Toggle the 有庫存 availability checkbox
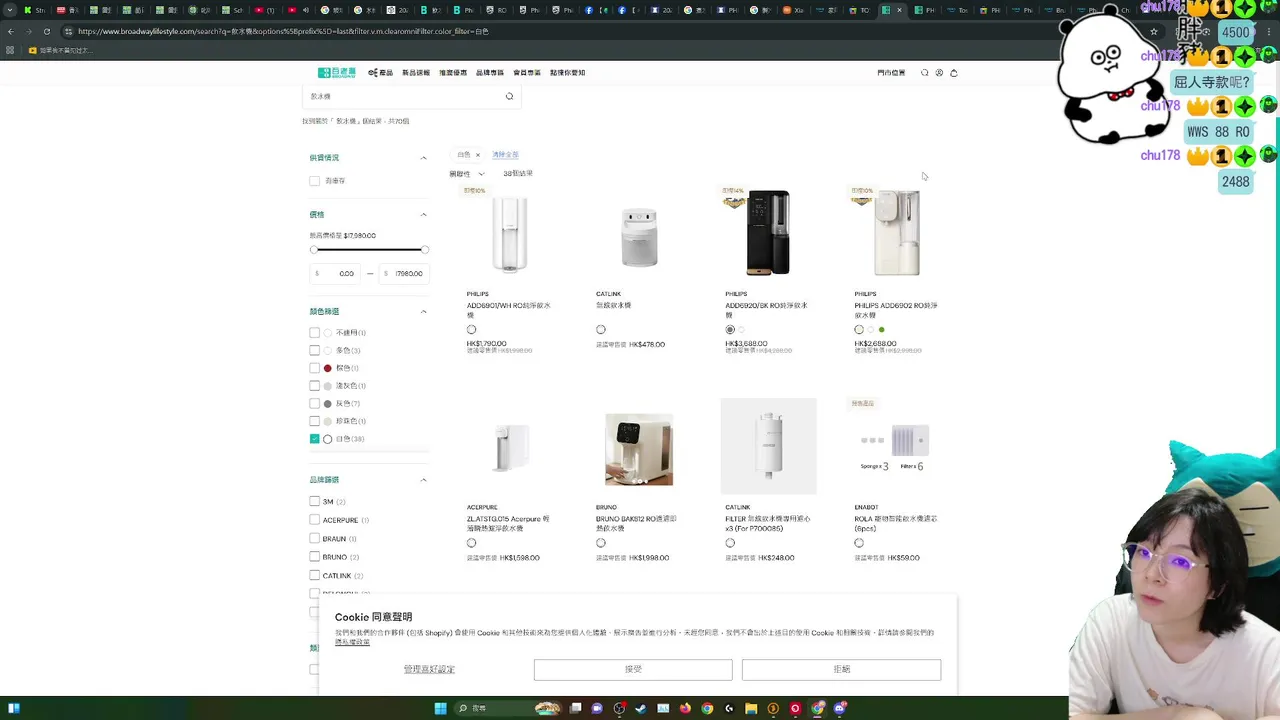Viewport: 1280px width, 720px height. pos(314,181)
